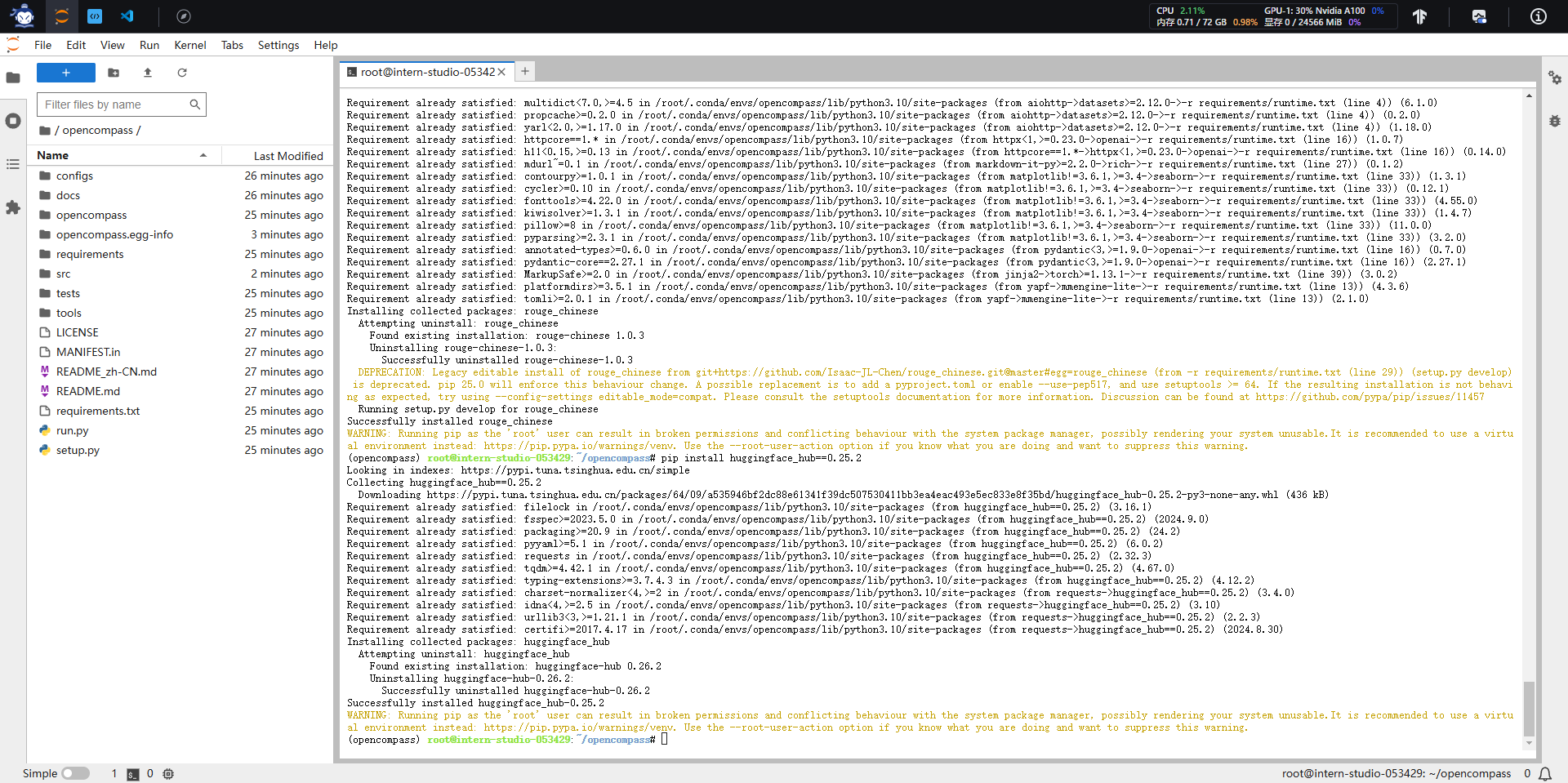
Task: Open the Tabs menu
Action: pyautogui.click(x=233, y=45)
